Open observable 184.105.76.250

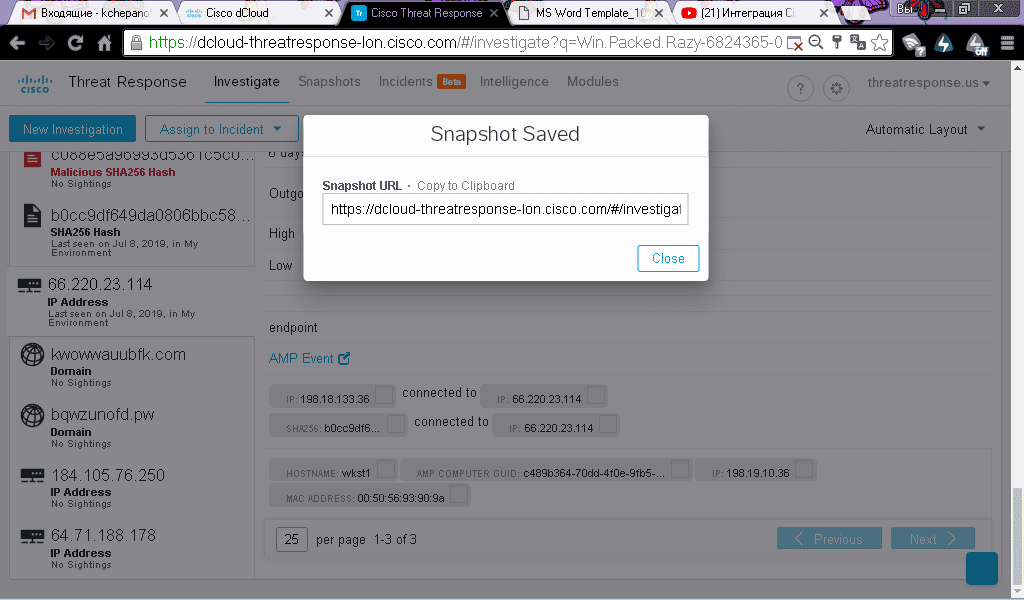tap(108, 475)
